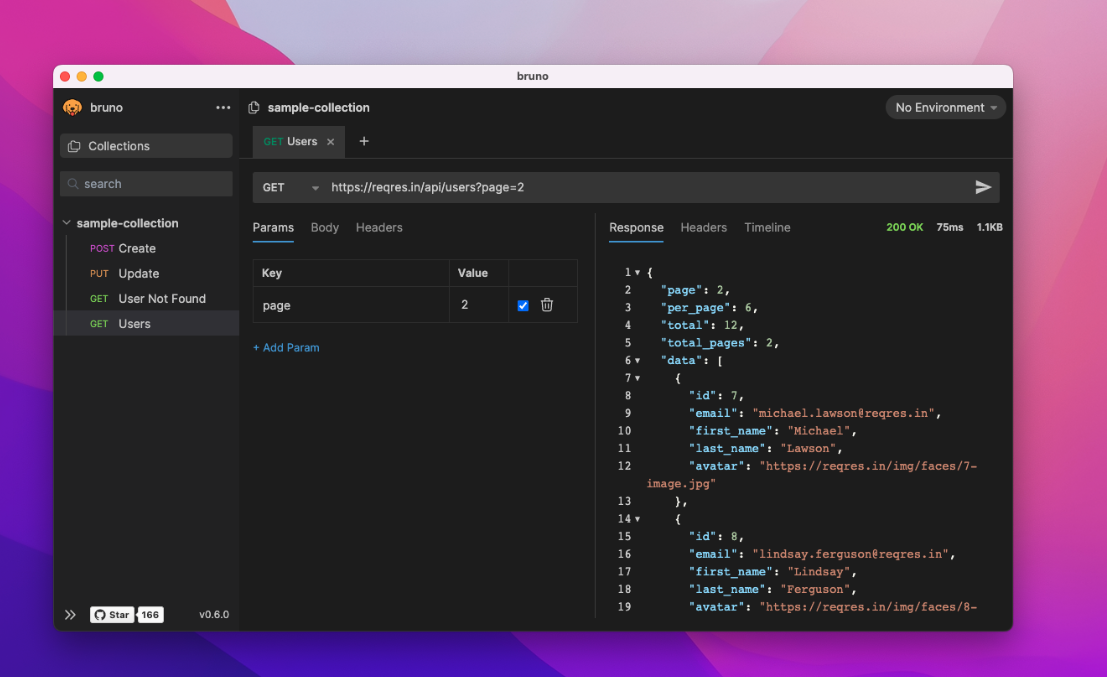Collapse the sample-collection tree
The height and width of the screenshot is (677, 1107).
tap(66, 223)
